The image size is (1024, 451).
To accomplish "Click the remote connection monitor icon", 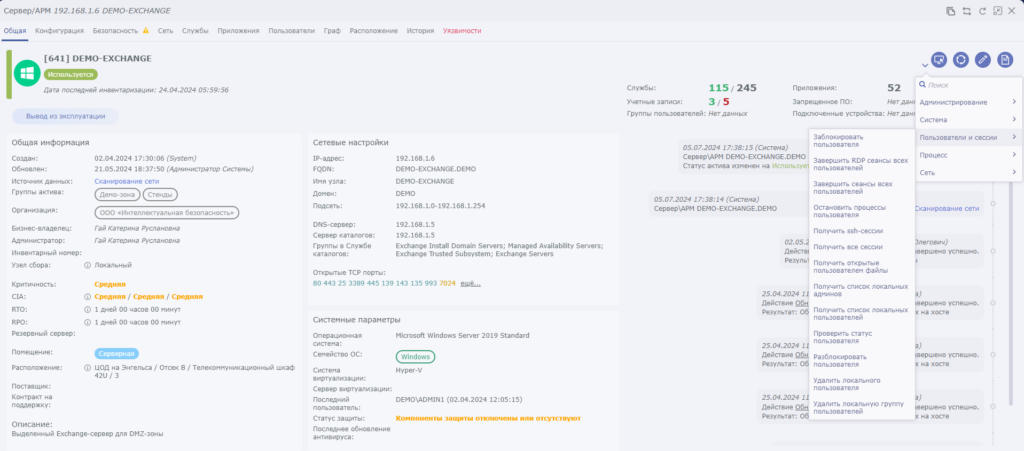I will 938,59.
